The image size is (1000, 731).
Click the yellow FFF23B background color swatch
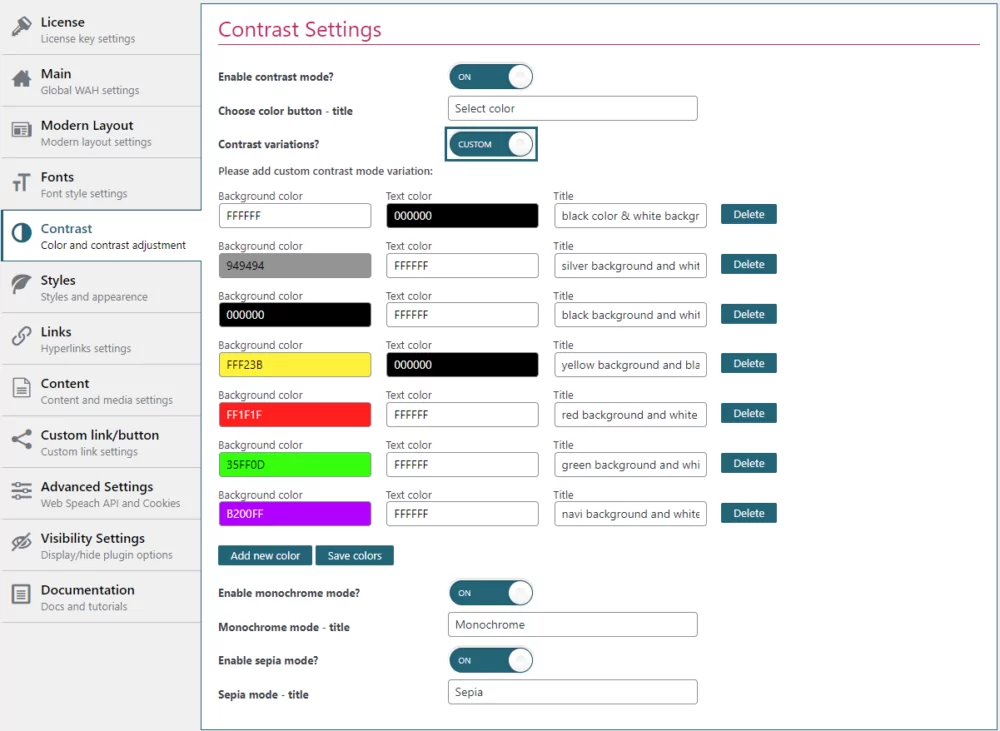click(x=294, y=364)
